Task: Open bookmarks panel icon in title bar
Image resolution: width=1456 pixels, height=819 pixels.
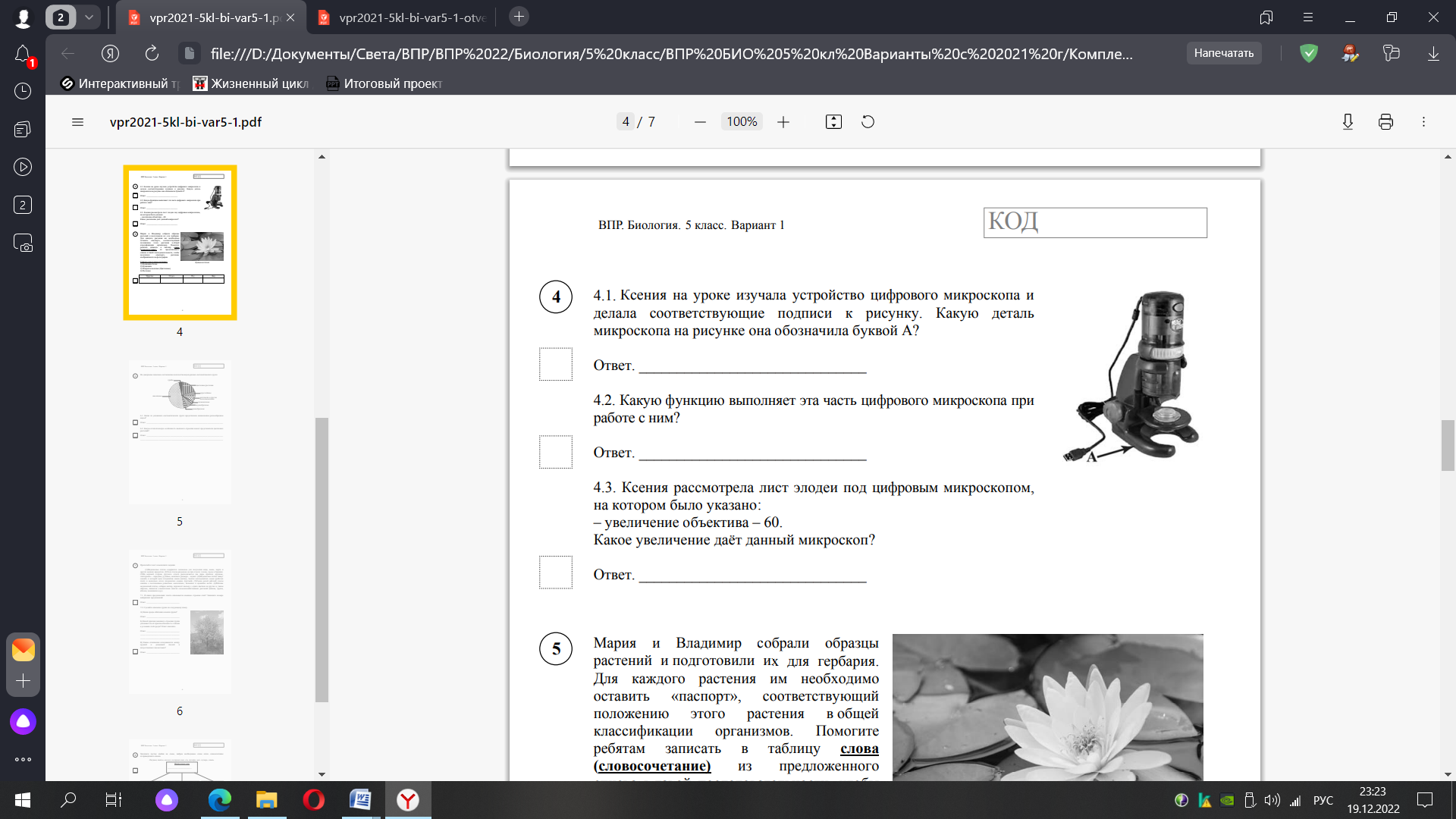Action: coord(1266,17)
